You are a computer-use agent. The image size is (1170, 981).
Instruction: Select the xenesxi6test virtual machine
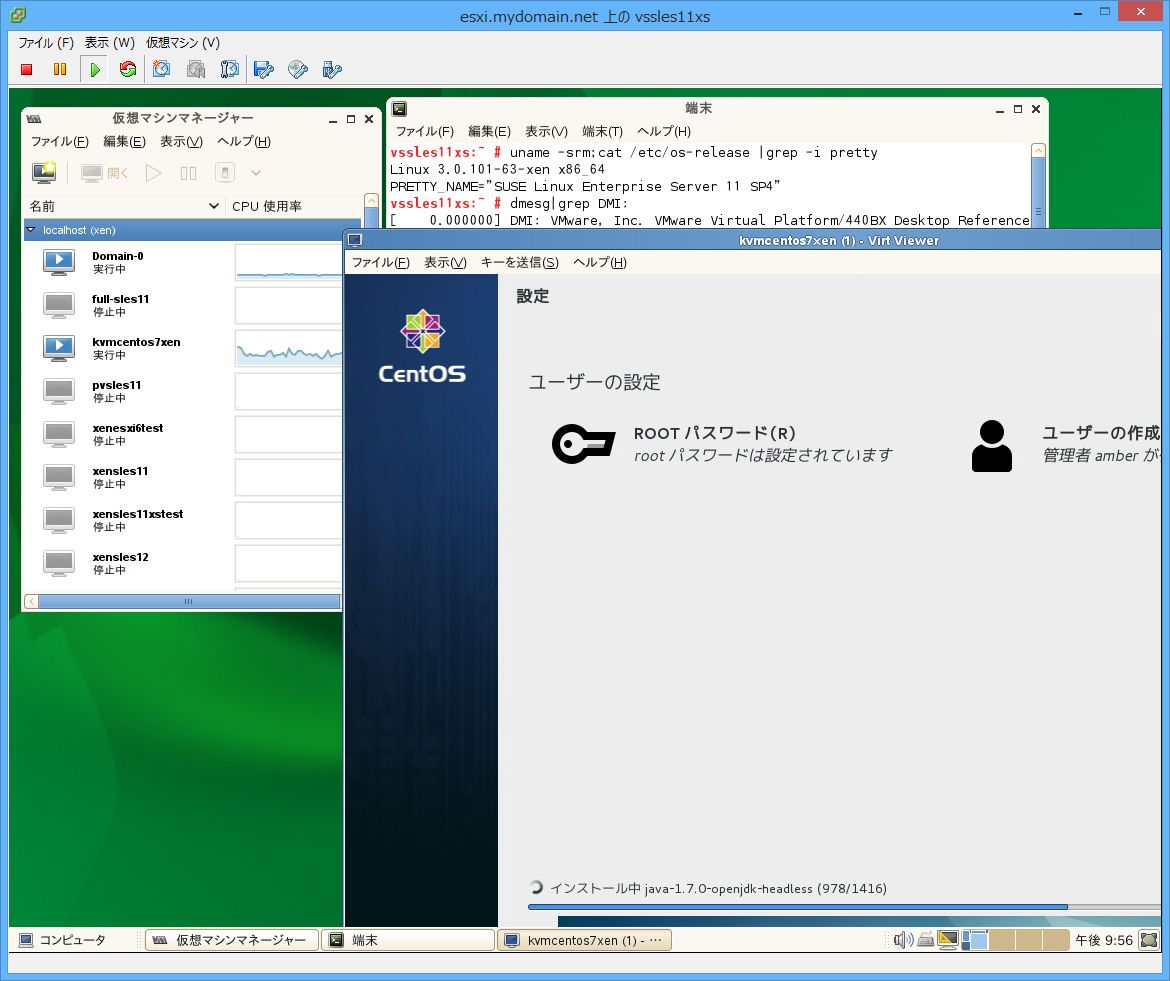point(183,434)
